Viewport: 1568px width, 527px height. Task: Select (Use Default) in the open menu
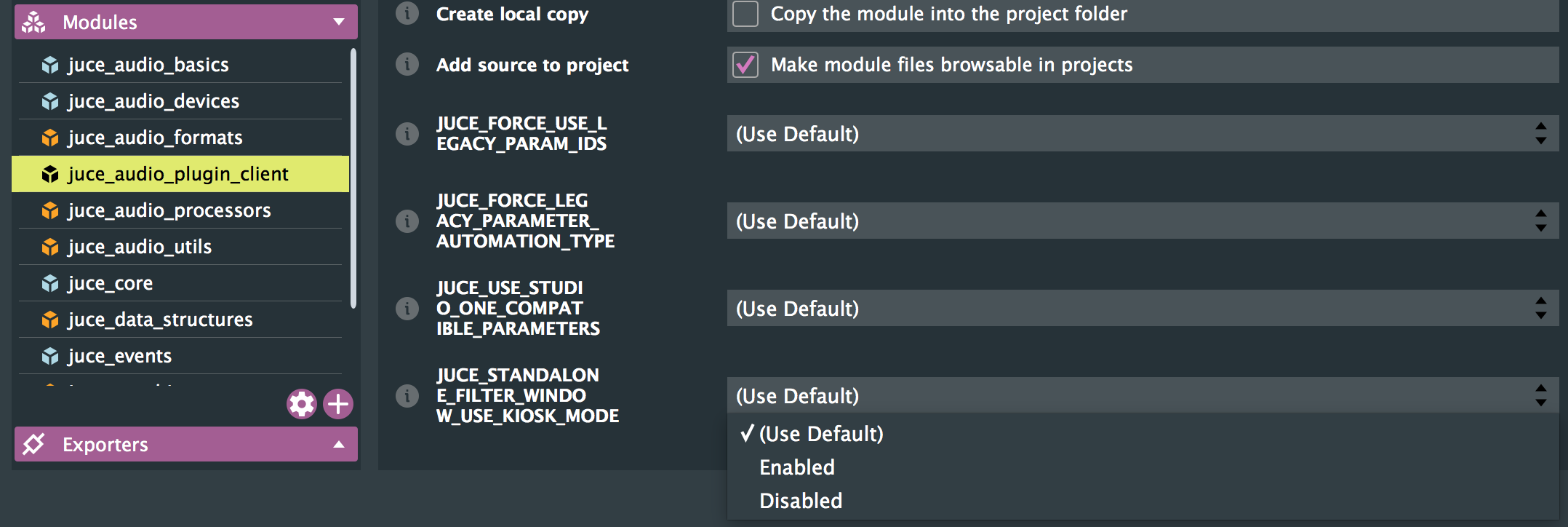click(x=821, y=434)
